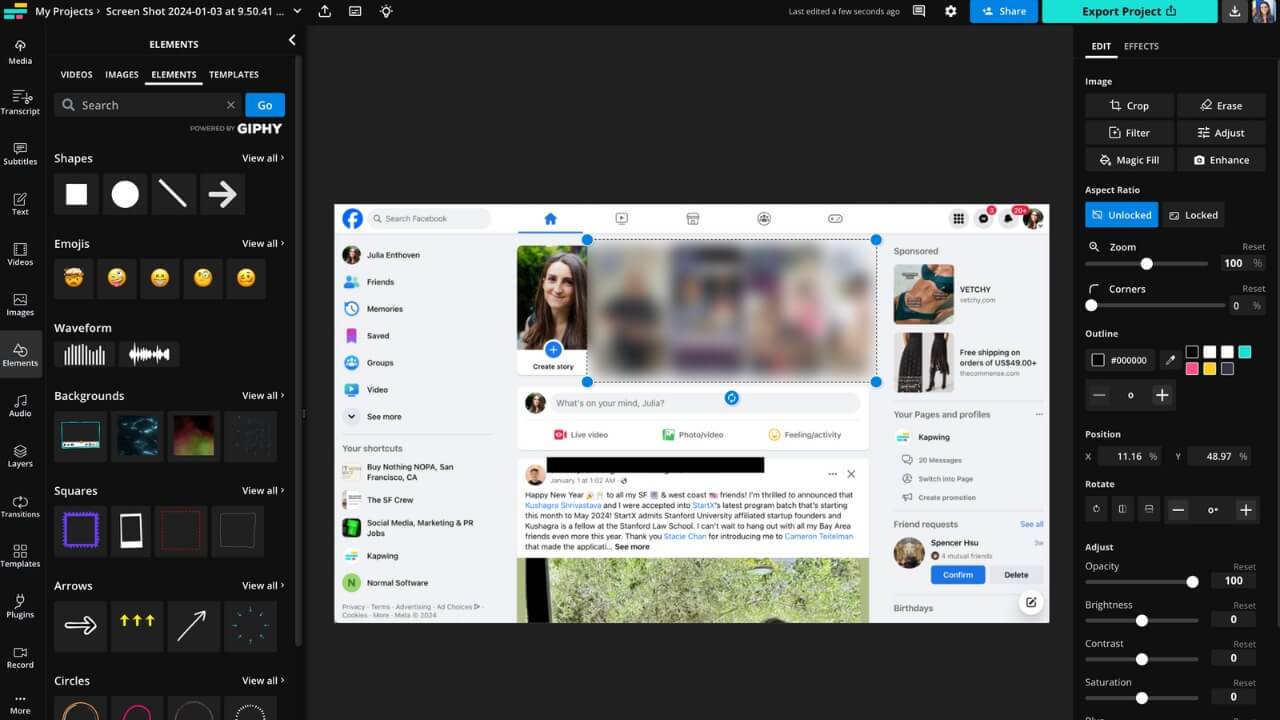Click the download icon beside Export Project

click(x=1234, y=11)
